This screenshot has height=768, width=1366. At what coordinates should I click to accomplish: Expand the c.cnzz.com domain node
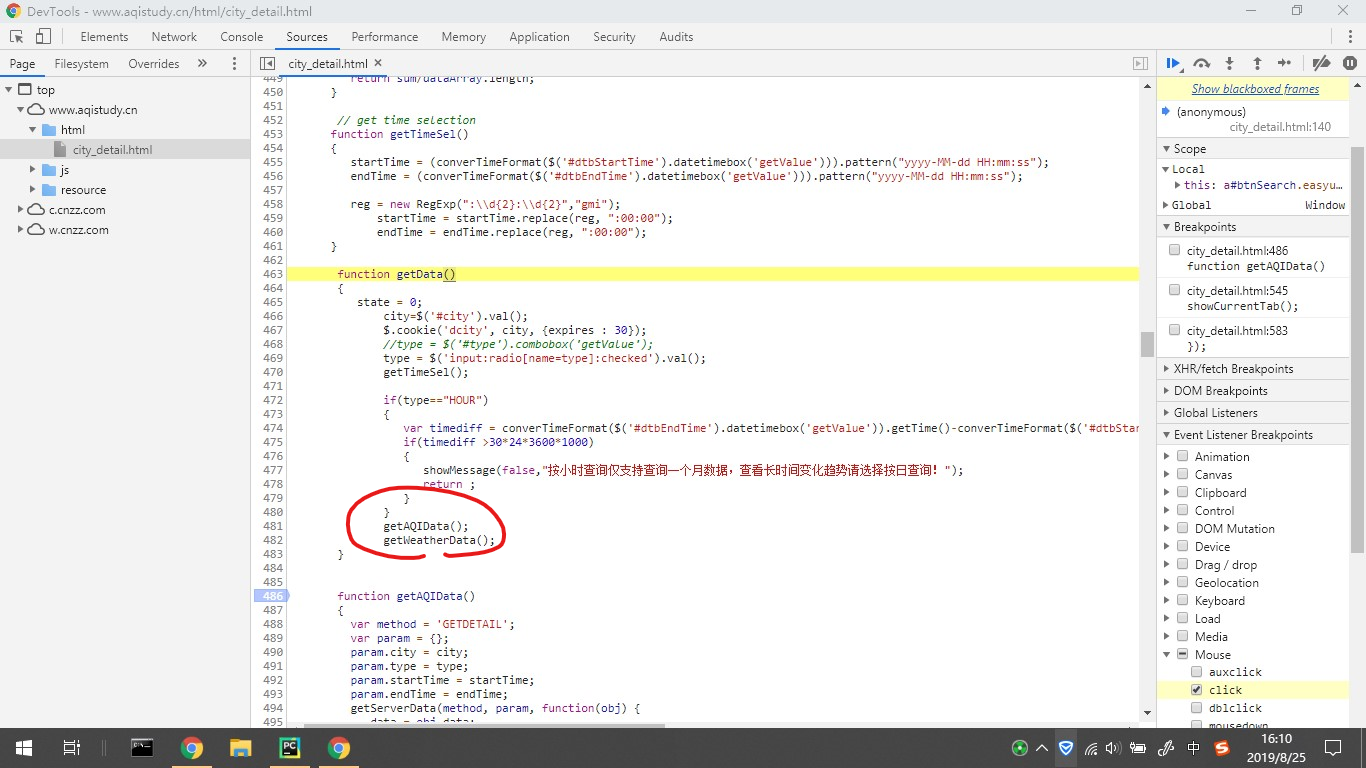(21, 210)
